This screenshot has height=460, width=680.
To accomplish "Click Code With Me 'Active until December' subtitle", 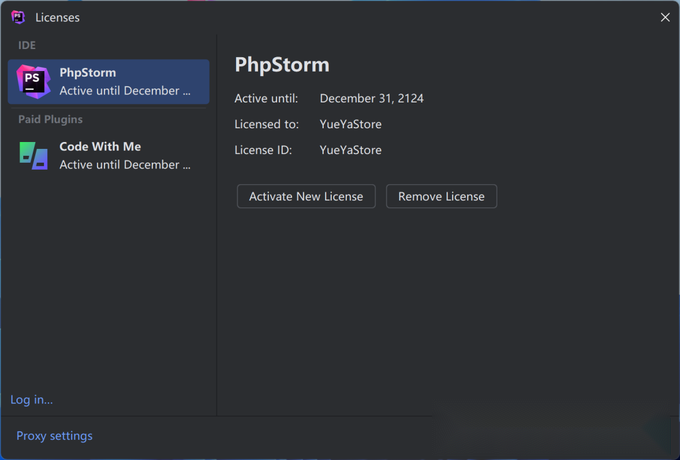I will 125,165.
